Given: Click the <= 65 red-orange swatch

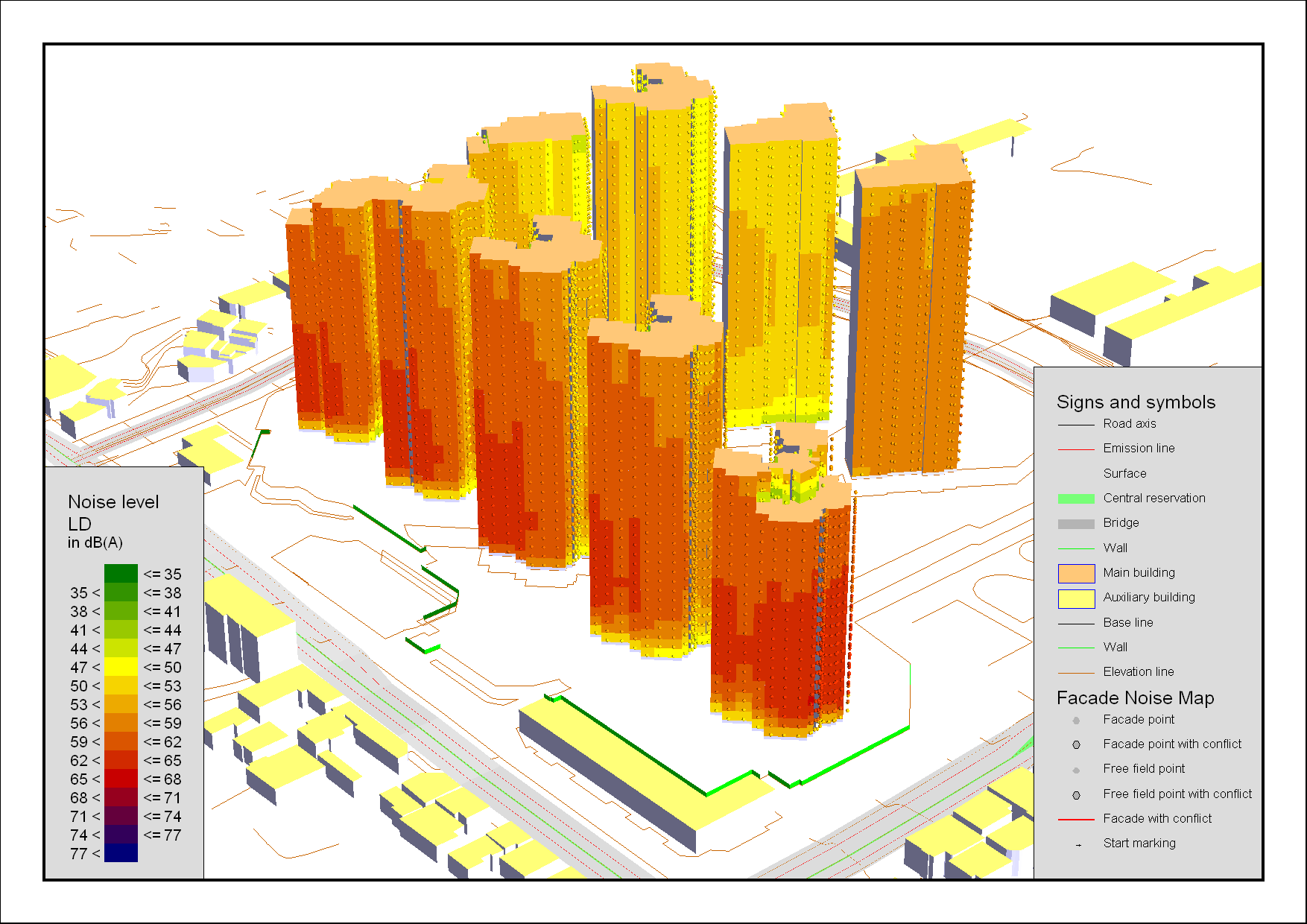Looking at the screenshot, I should tap(121, 759).
